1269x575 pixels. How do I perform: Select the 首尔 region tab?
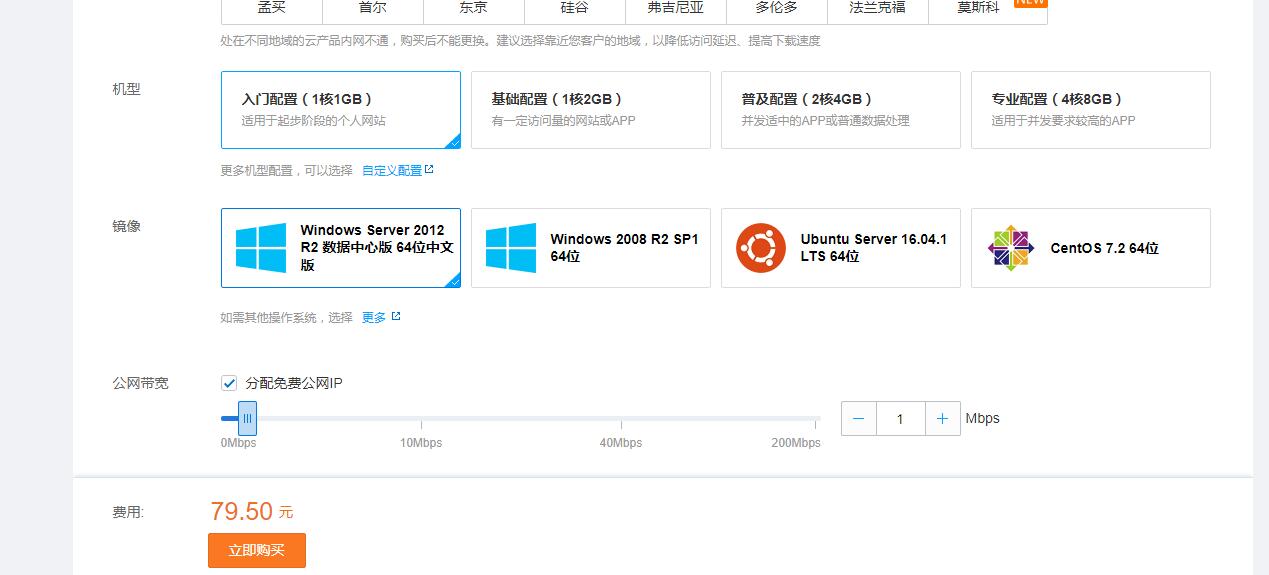[373, 10]
